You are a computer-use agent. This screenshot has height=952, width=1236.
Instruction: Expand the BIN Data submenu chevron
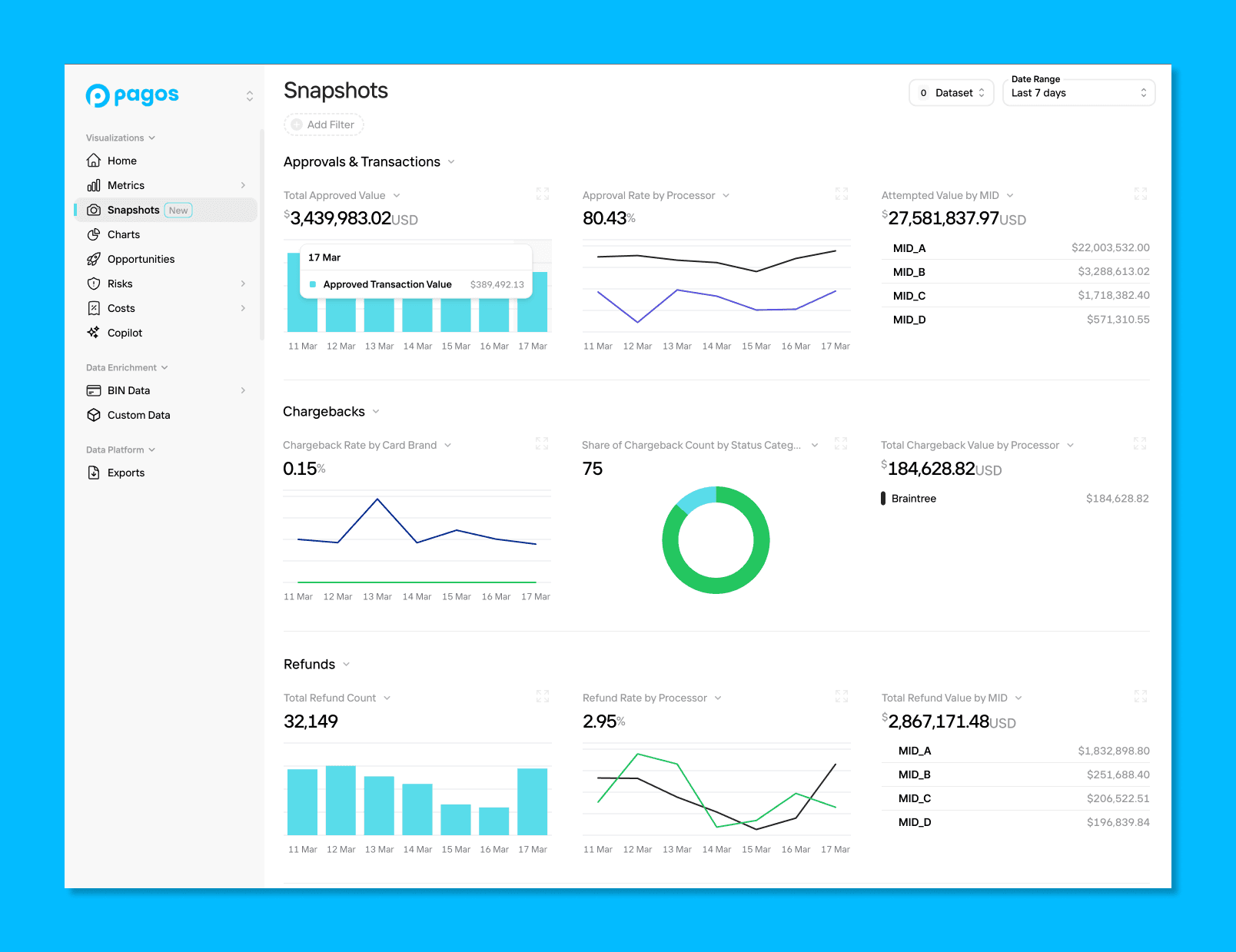click(243, 390)
